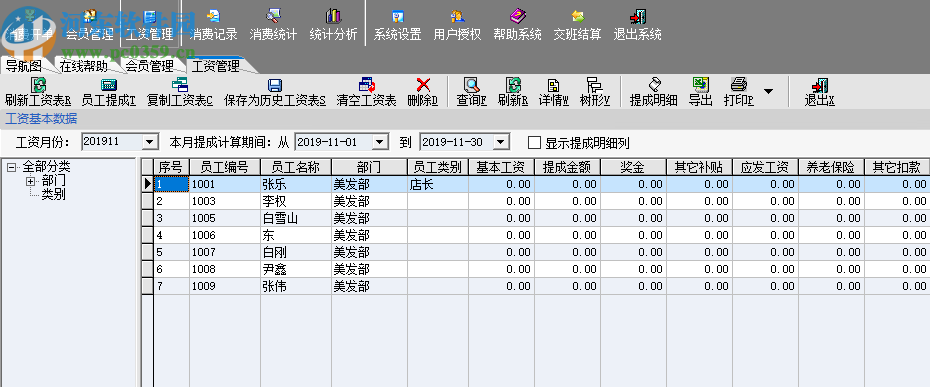Expand the 部门 tree node
This screenshot has width=930, height=387.
30,181
